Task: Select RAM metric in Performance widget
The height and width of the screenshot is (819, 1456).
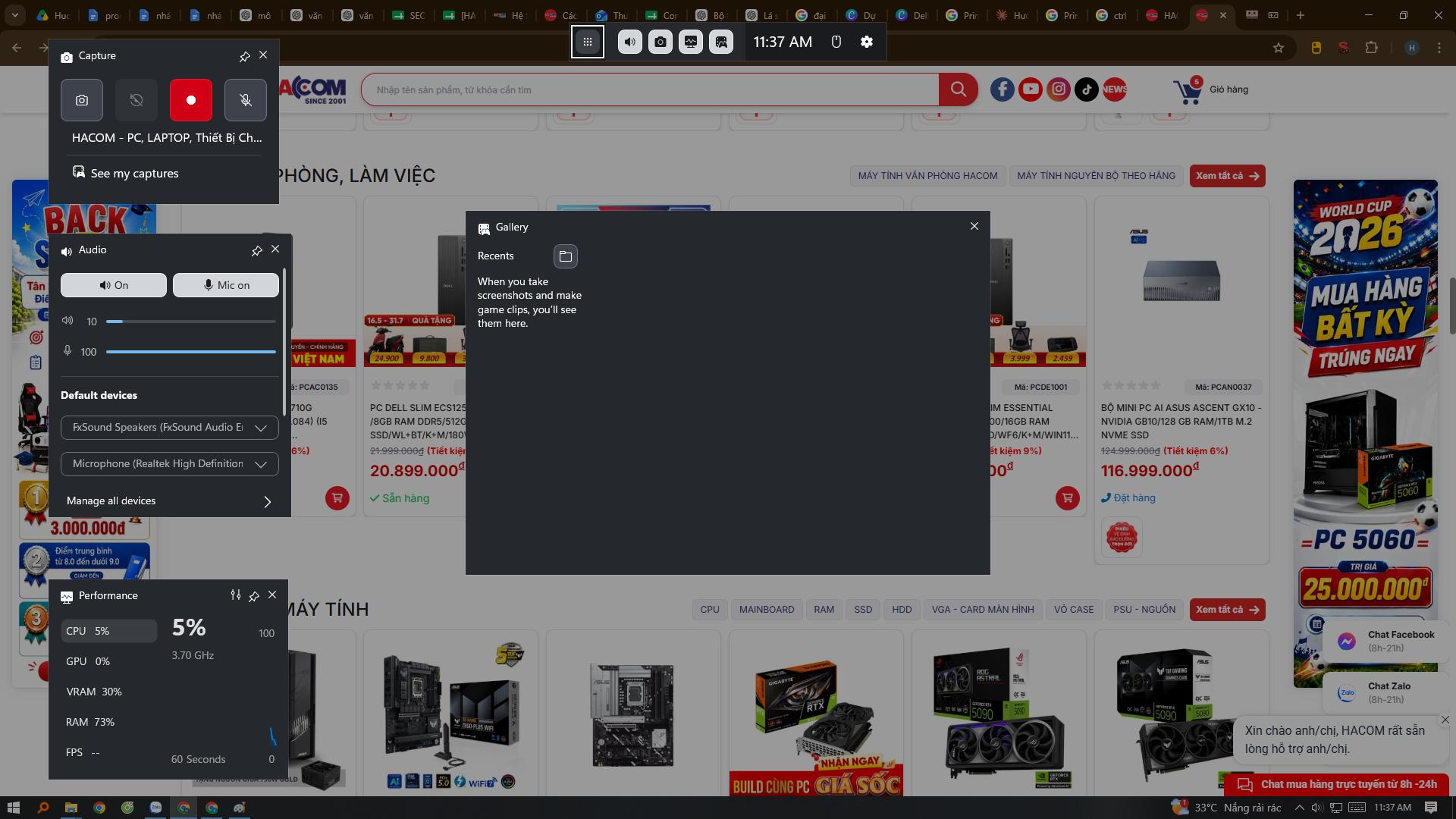Action: [x=108, y=722]
